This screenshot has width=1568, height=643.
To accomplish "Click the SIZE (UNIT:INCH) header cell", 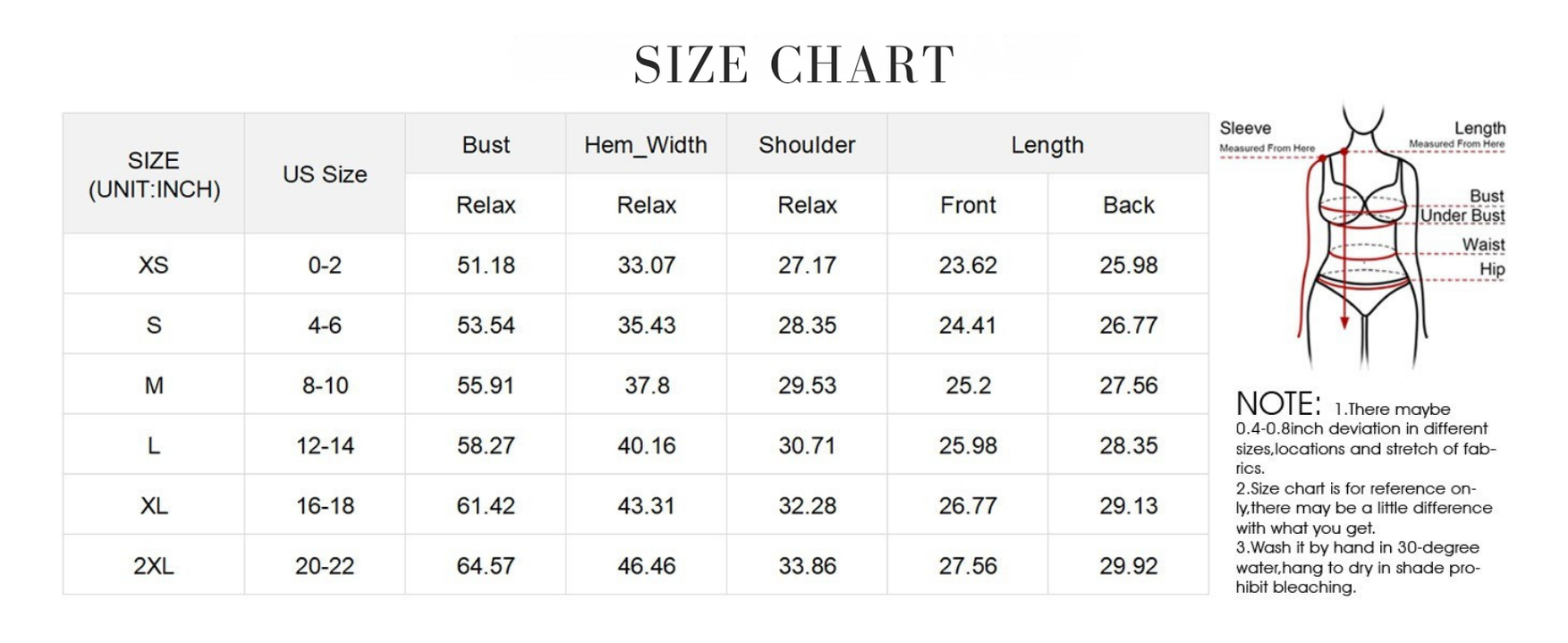I will (x=154, y=174).
